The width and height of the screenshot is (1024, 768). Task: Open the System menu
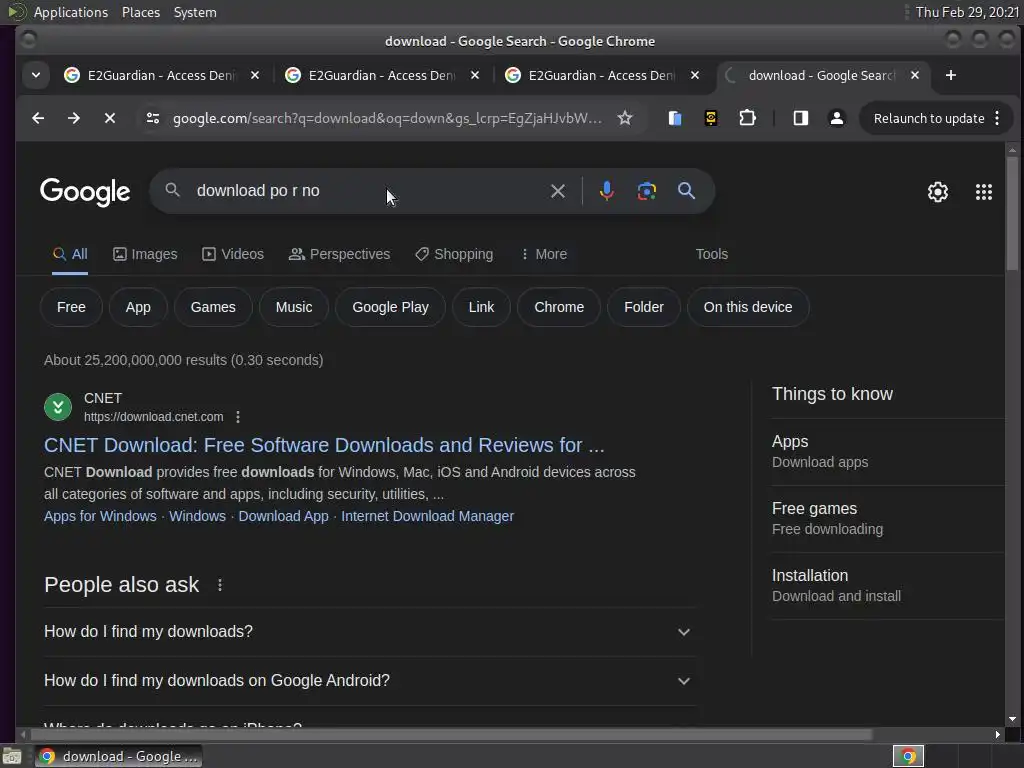[195, 12]
